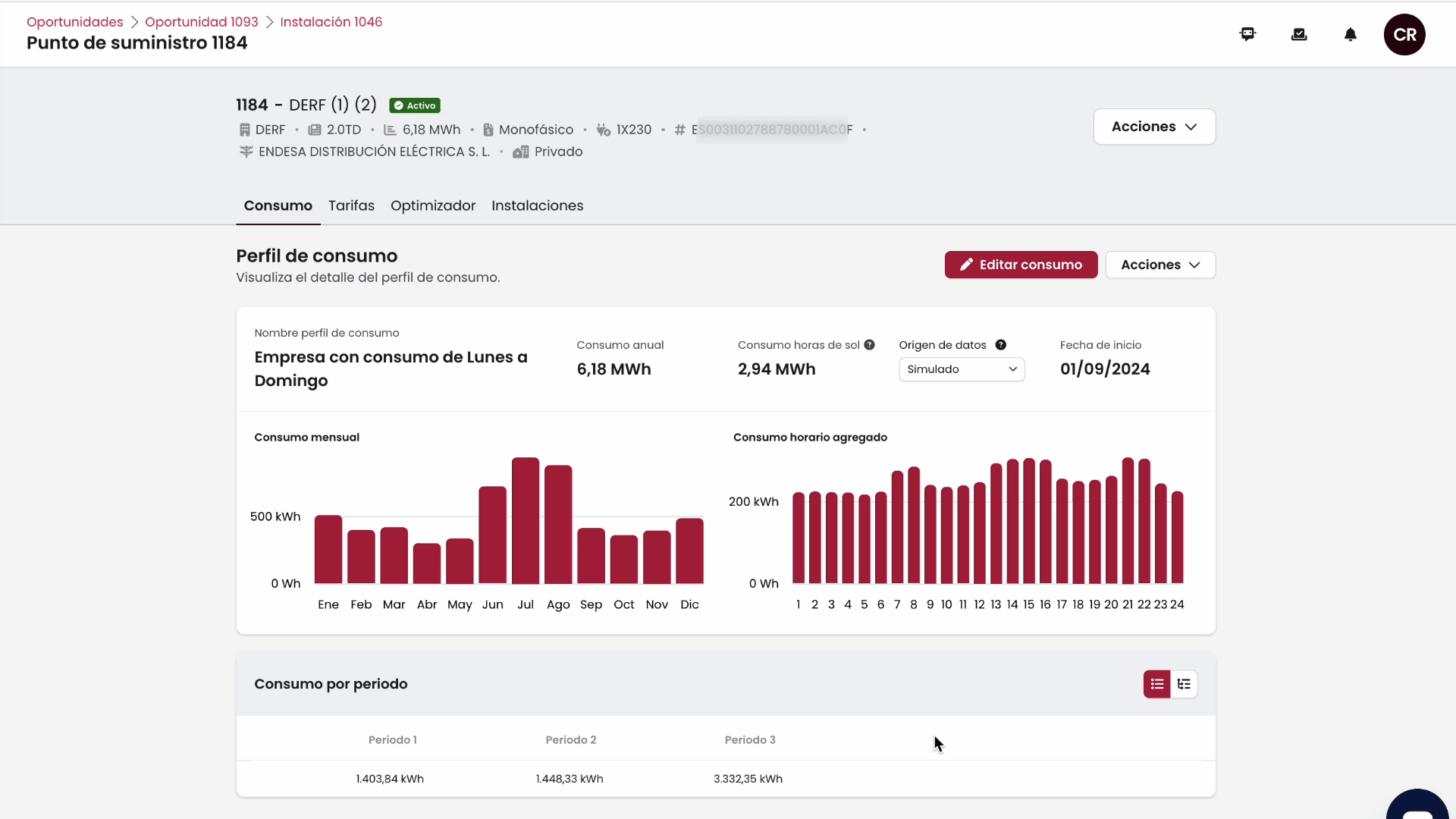Switch to the Optimizador tab
This screenshot has height=819, width=1456.
[x=433, y=206]
